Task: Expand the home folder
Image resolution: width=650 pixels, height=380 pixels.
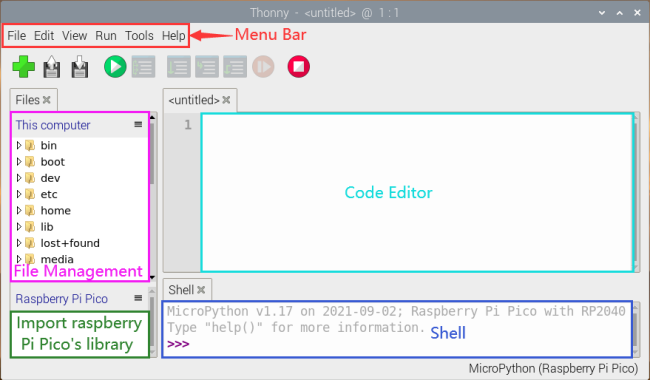Action: (x=19, y=211)
